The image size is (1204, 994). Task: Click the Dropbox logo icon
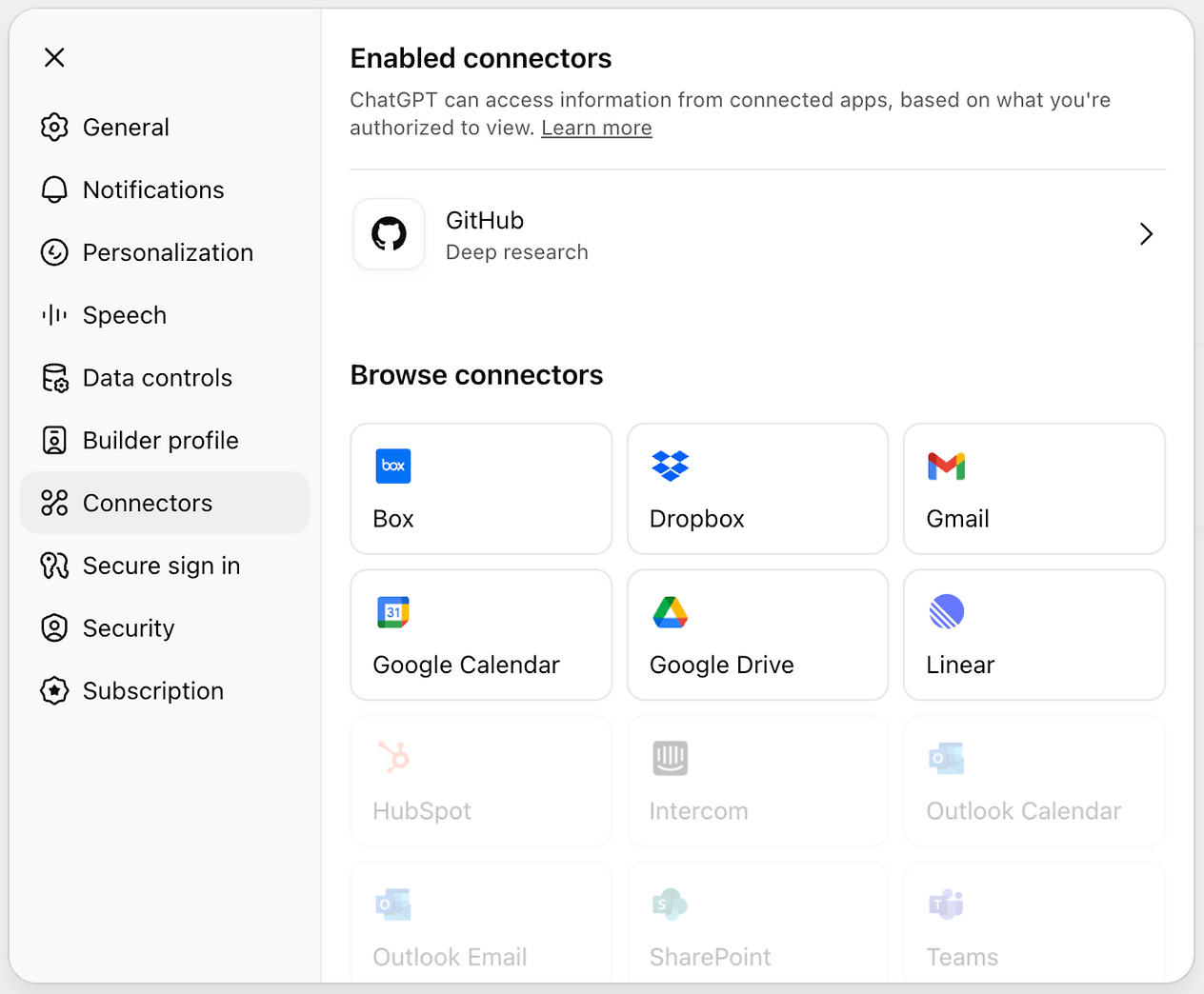pyautogui.click(x=670, y=466)
